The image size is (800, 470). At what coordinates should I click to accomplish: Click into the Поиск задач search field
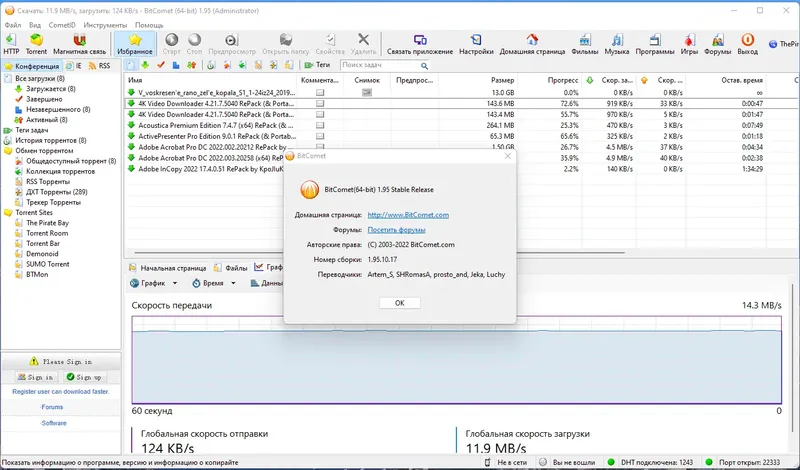379,65
